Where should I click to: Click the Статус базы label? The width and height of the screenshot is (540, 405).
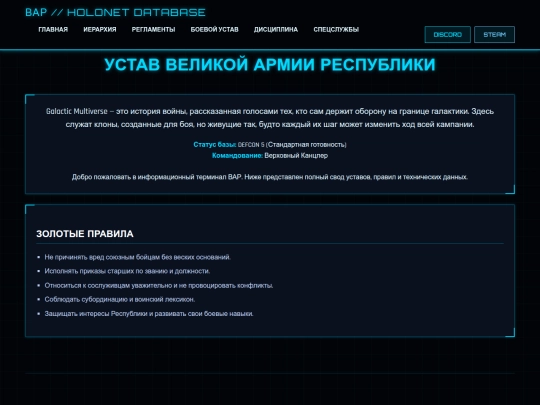pyautogui.click(x=215, y=145)
